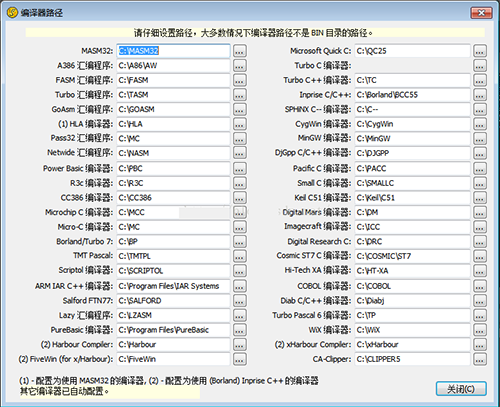The height and width of the screenshot is (407, 500).
Task: Browse for the CA-Clipper path
Action: coord(480,359)
